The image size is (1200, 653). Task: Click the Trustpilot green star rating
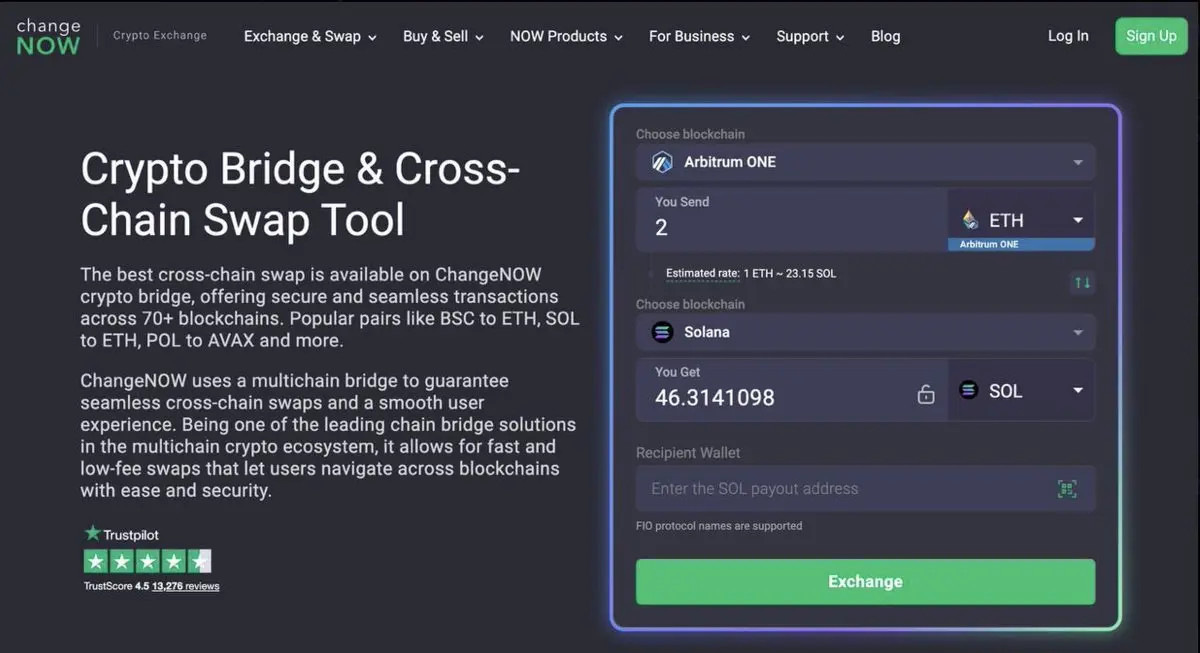[x=148, y=561]
